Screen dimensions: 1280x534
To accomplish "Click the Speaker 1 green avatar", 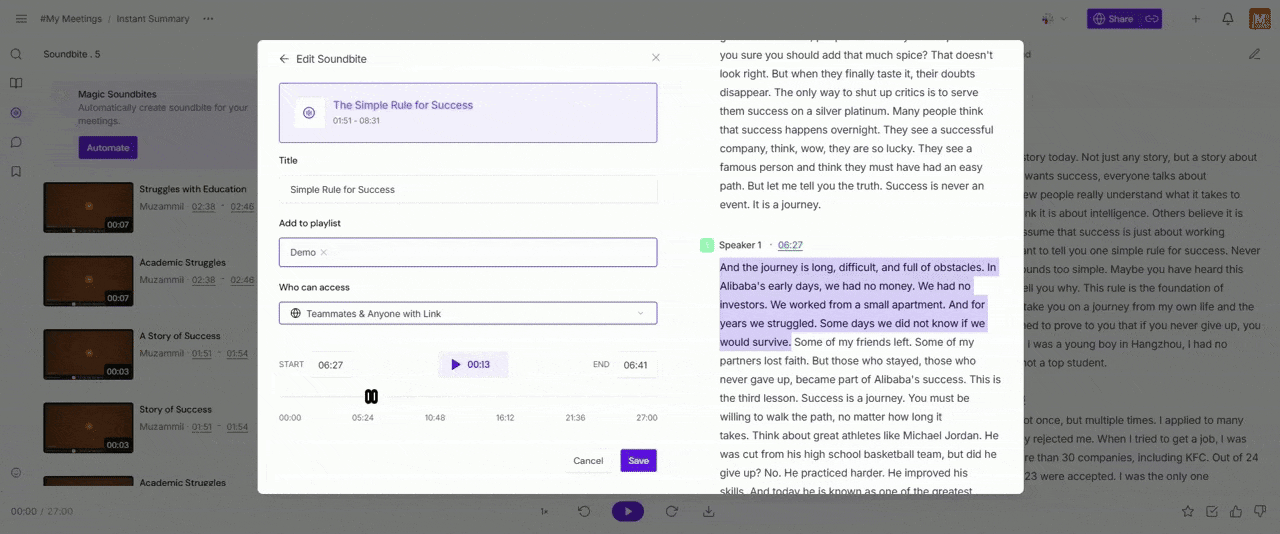I will point(707,245).
